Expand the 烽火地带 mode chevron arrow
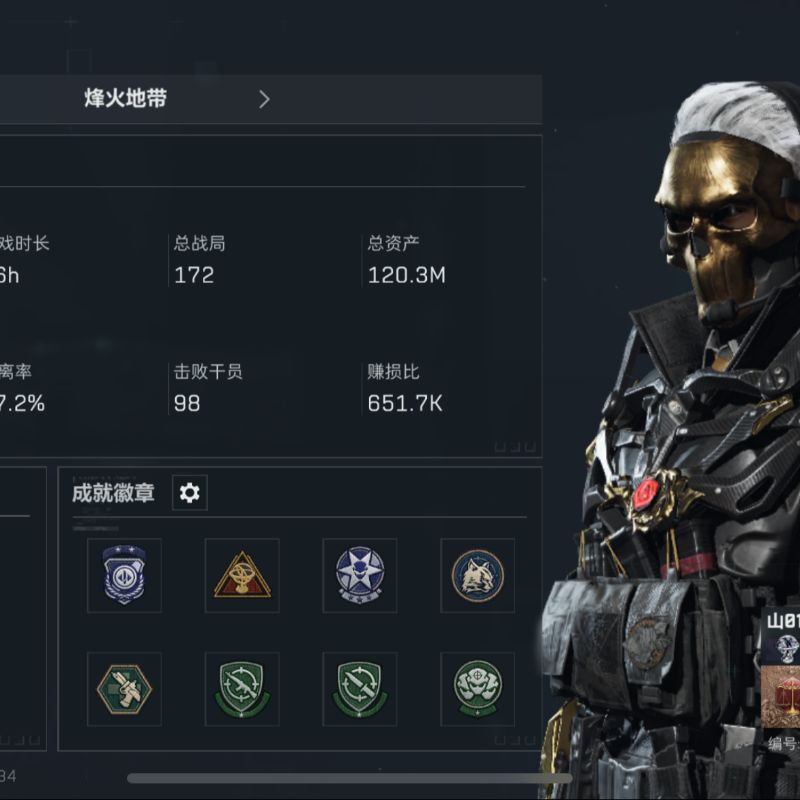Viewport: 800px width, 800px height. point(264,99)
